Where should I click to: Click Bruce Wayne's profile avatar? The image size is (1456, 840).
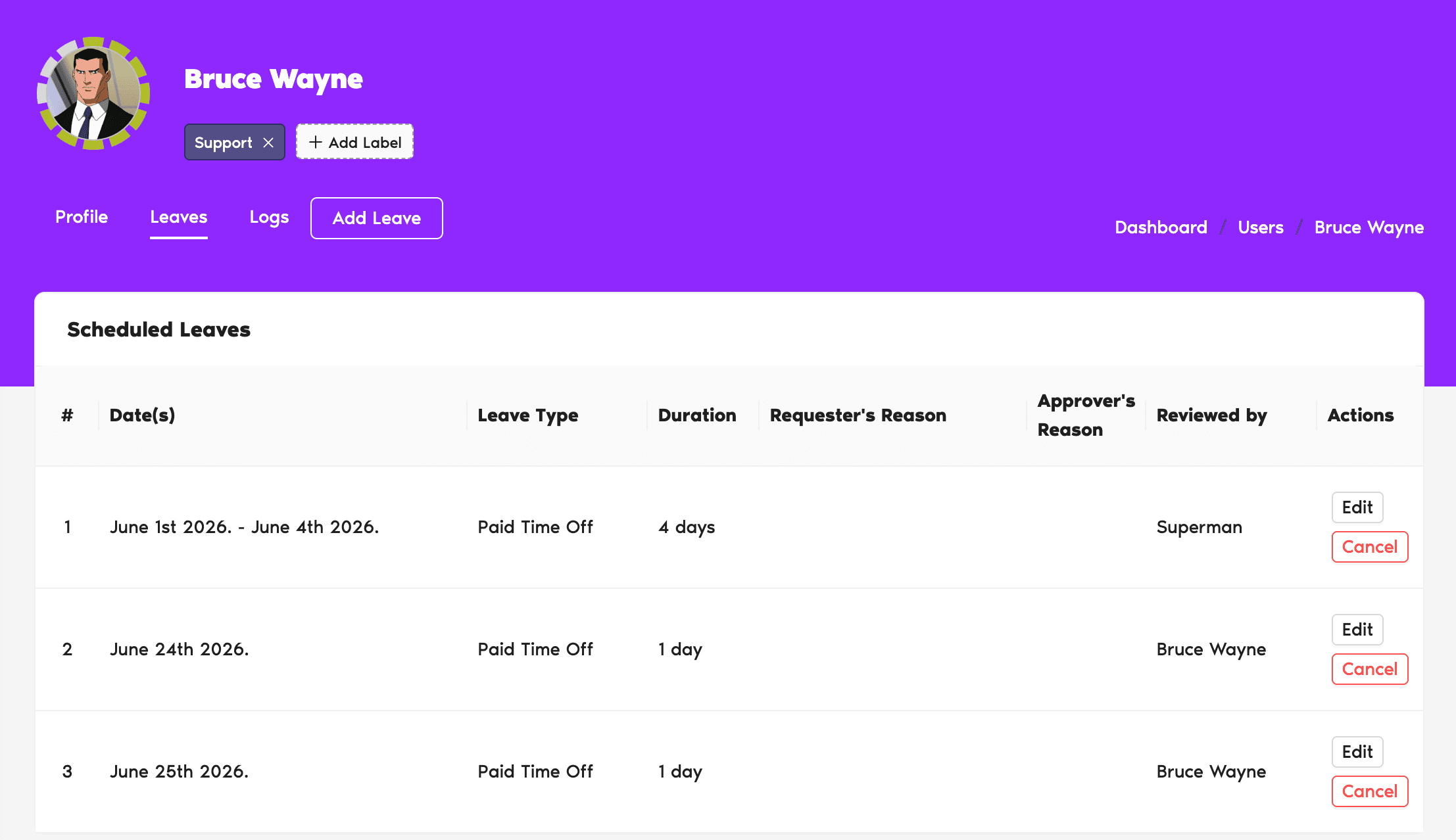pyautogui.click(x=93, y=93)
